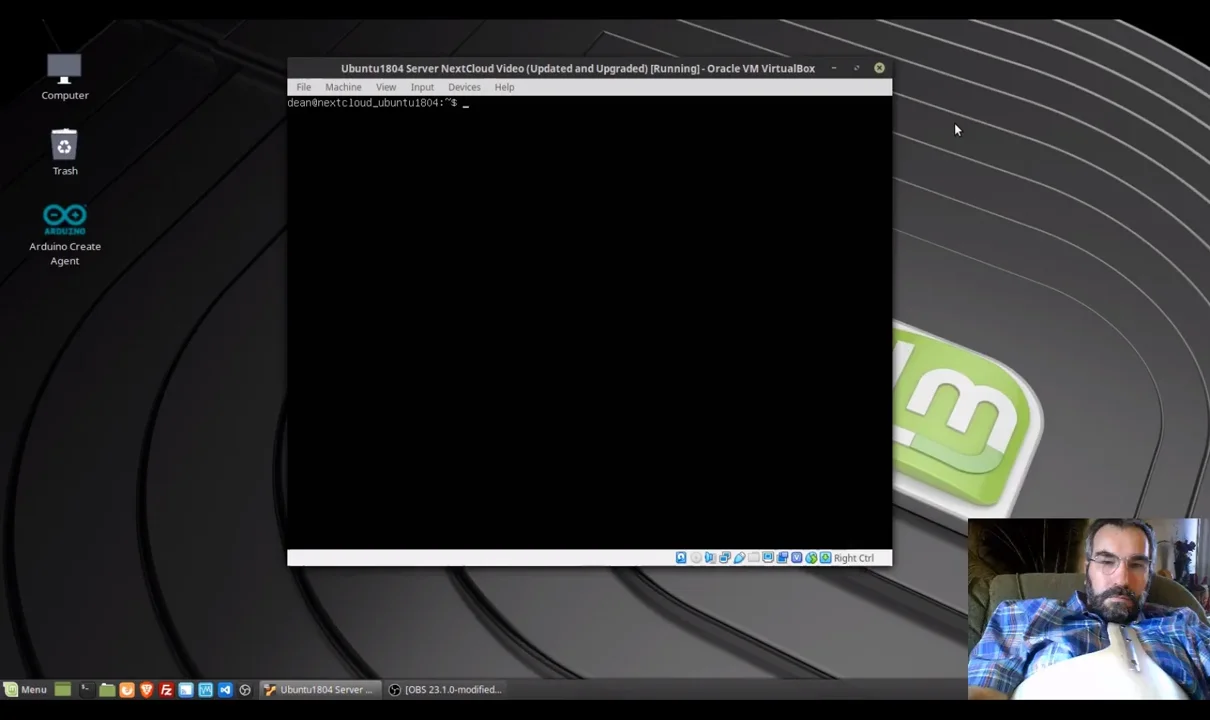Screen dimensions: 1210x720
Task: Click the audio status icon in VirtualBox
Action: pos(710,558)
